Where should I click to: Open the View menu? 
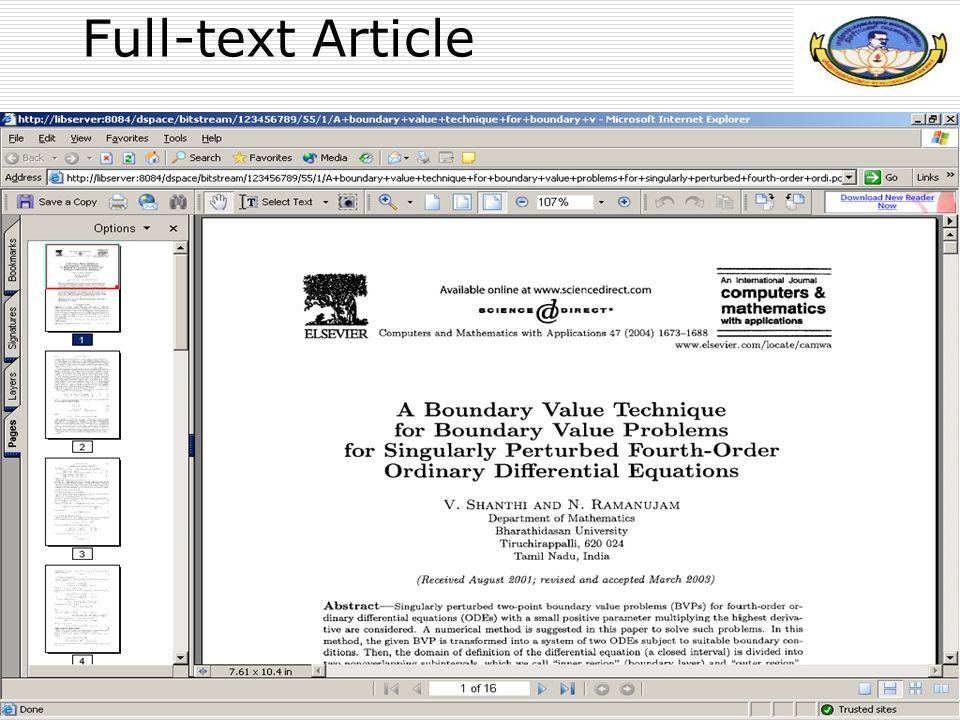click(80, 138)
